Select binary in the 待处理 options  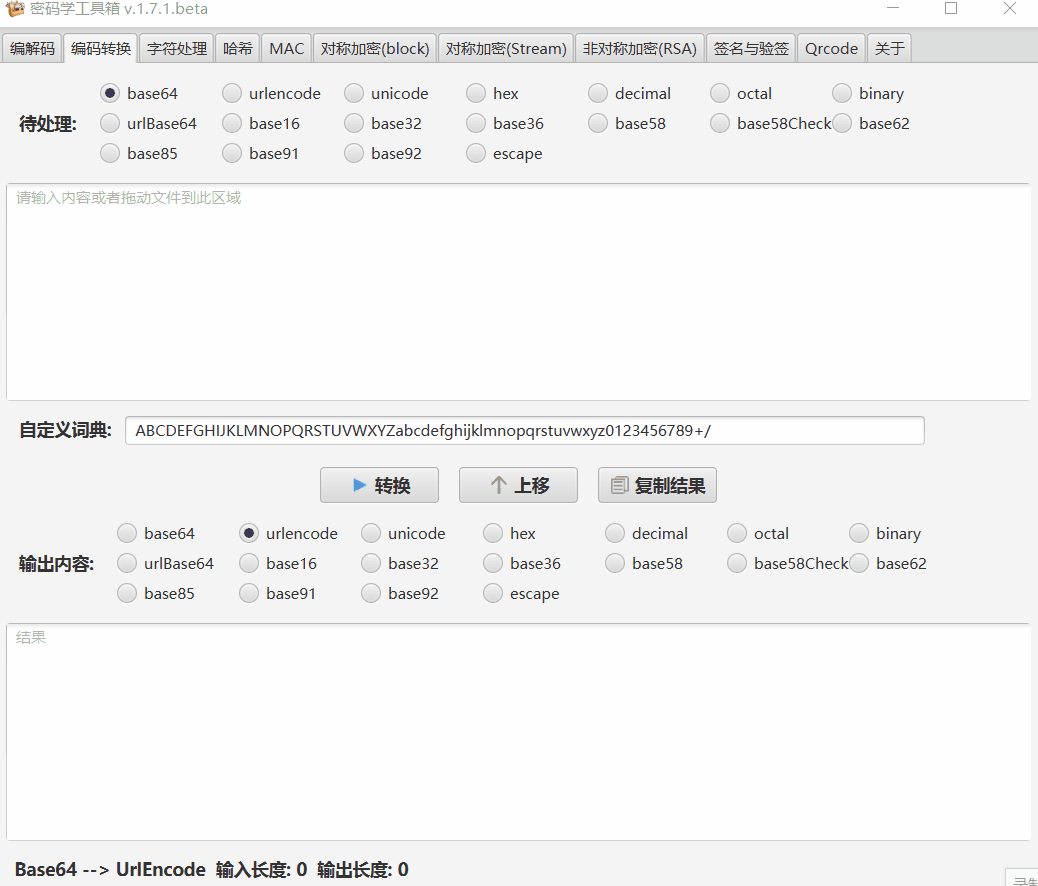(x=841, y=93)
